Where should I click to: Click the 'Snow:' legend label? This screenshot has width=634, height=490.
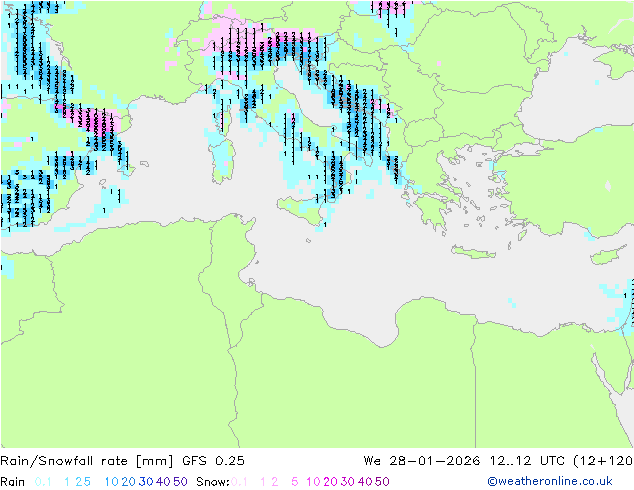(x=213, y=482)
